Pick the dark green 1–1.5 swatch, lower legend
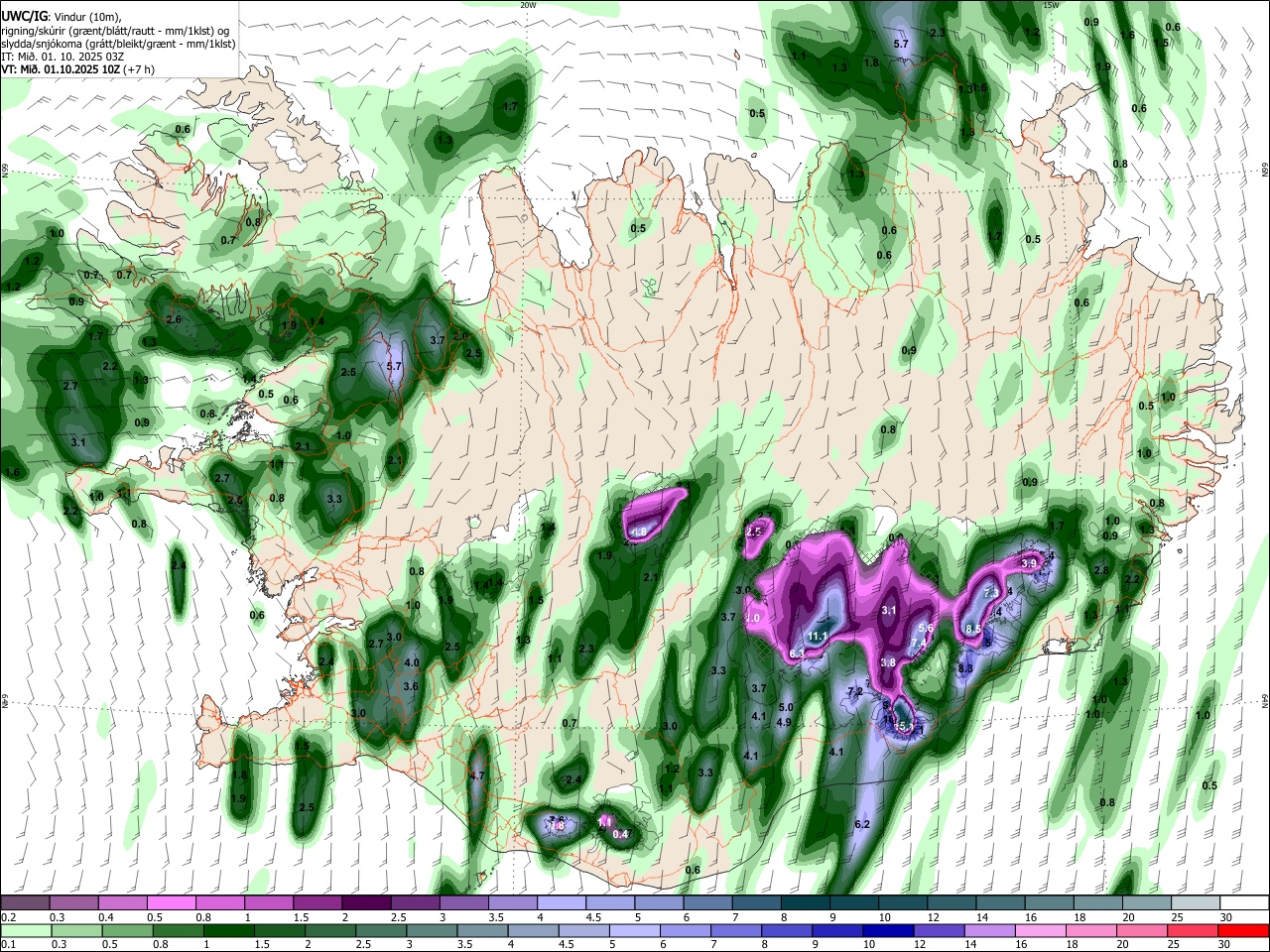Screen dimensions: 1270x952 click(229, 930)
